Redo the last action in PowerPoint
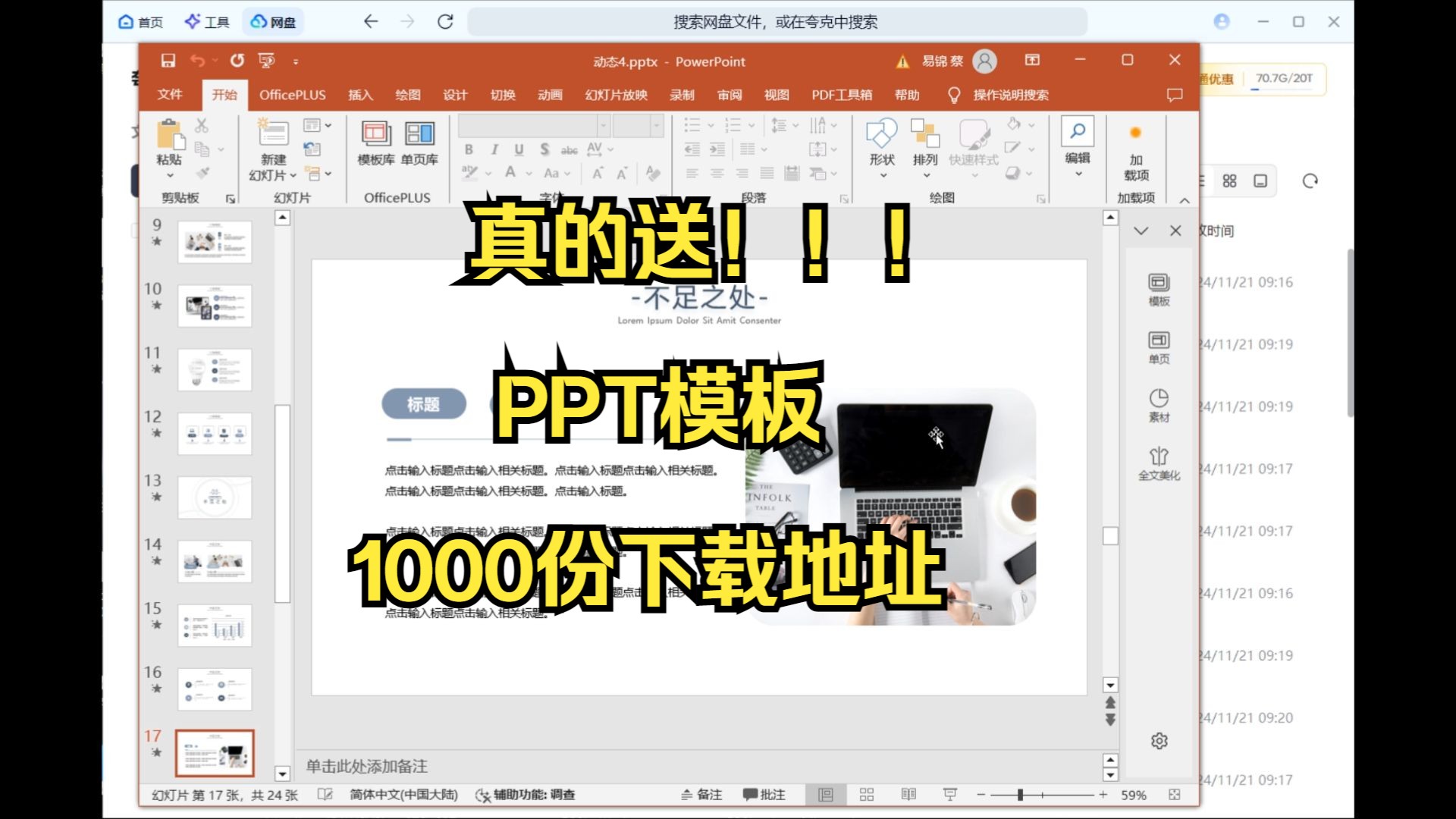1456x819 pixels. [237, 61]
